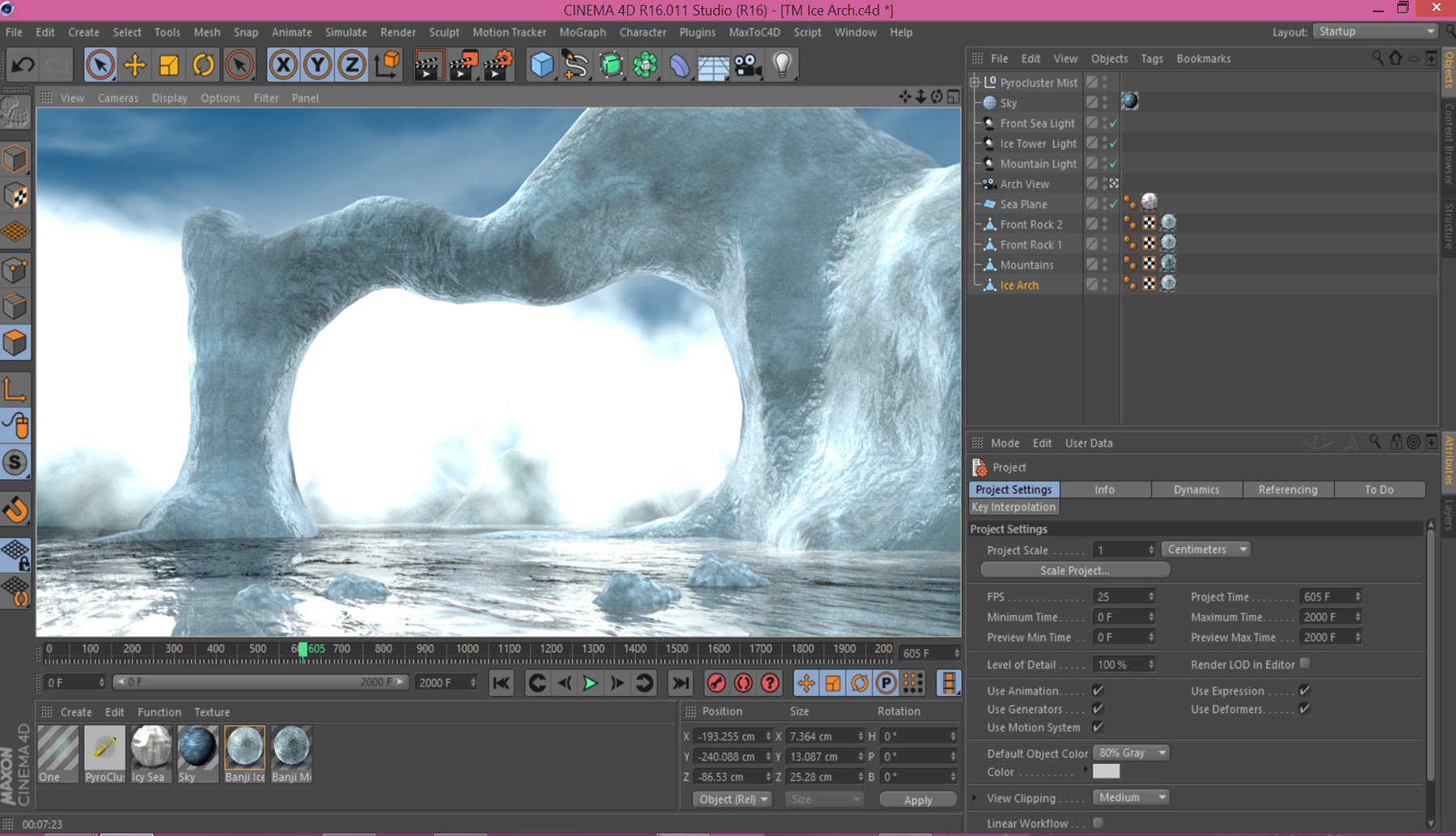The height and width of the screenshot is (836, 1456).
Task: Open Object Manager Tags menu
Action: (1152, 59)
